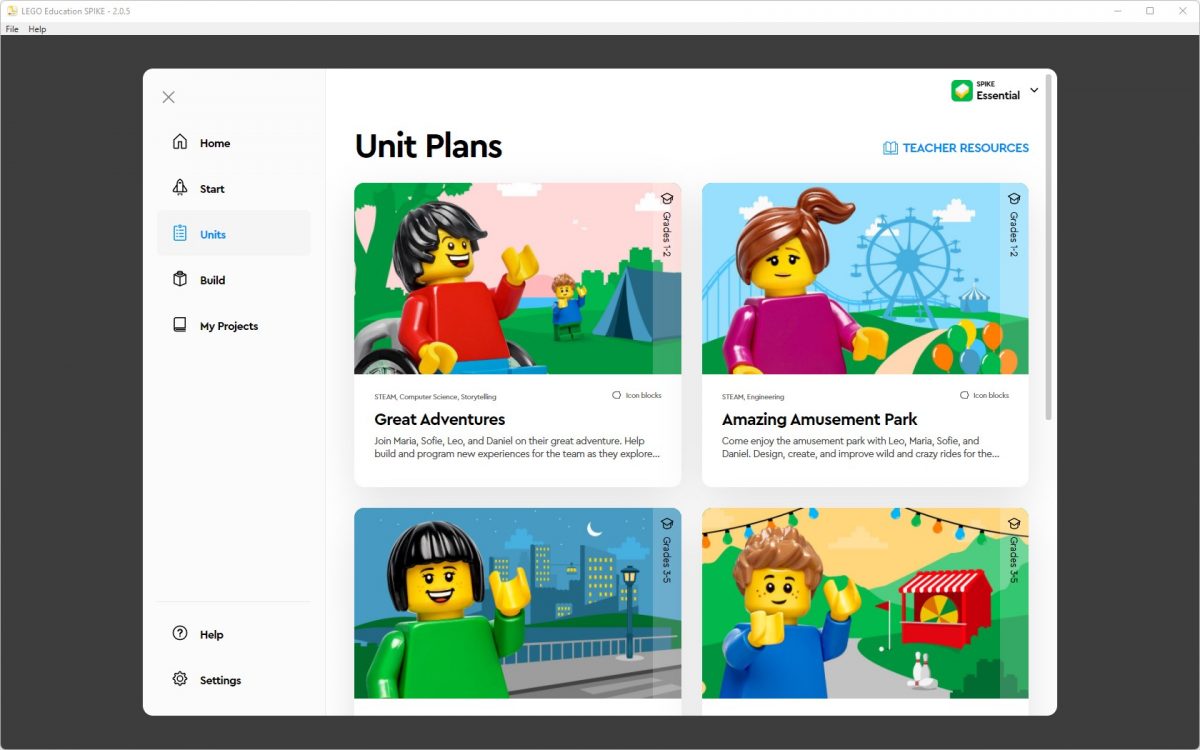Open the Settings gear icon

(180, 679)
